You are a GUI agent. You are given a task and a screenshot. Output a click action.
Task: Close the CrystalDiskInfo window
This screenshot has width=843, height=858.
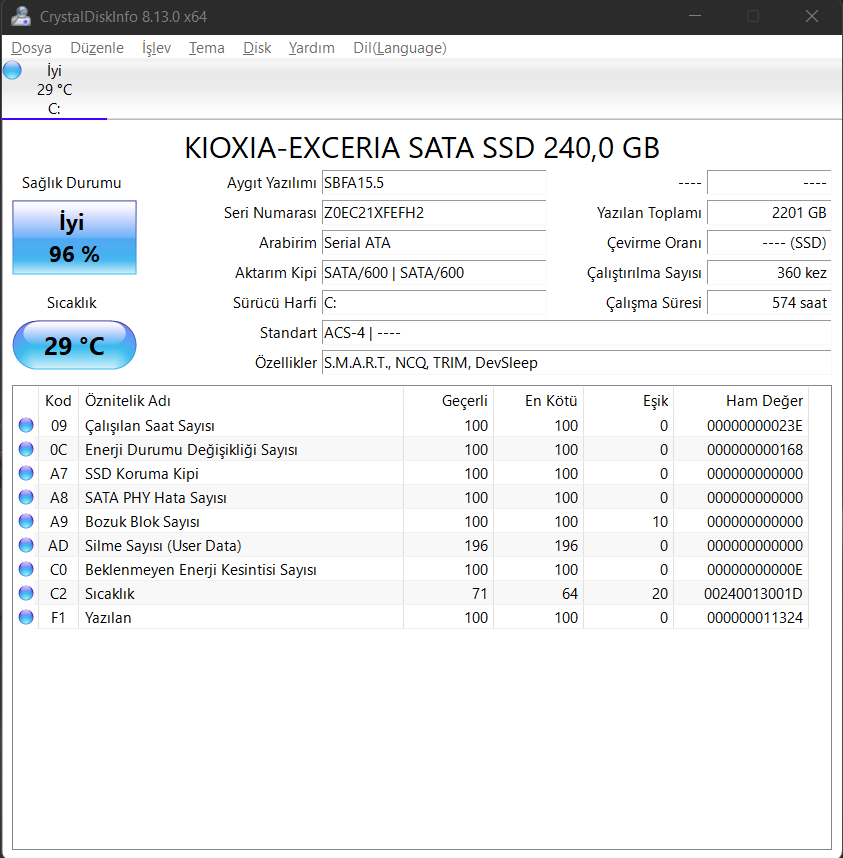pyautogui.click(x=812, y=16)
